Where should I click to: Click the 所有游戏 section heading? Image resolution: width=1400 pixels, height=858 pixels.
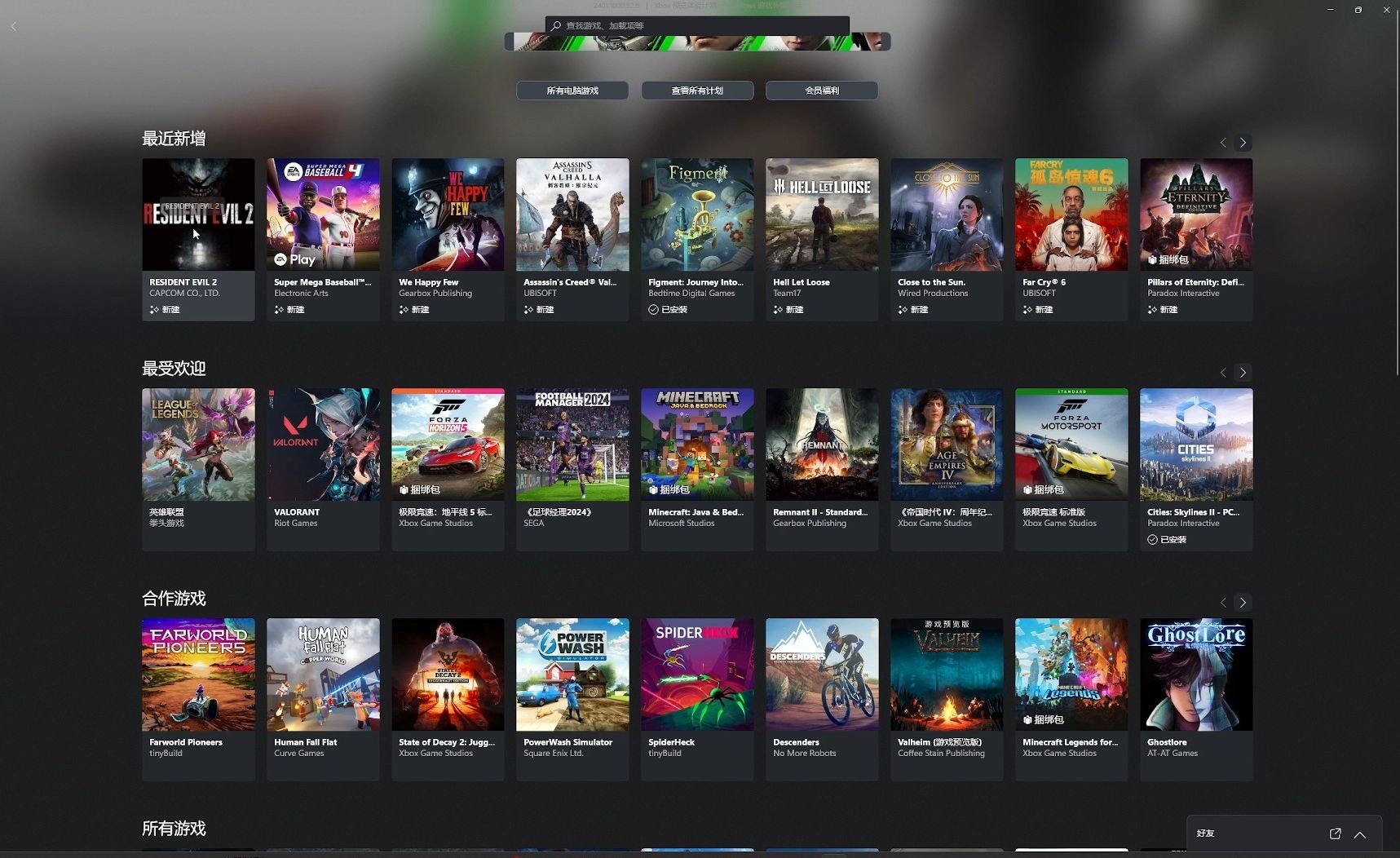coord(174,829)
